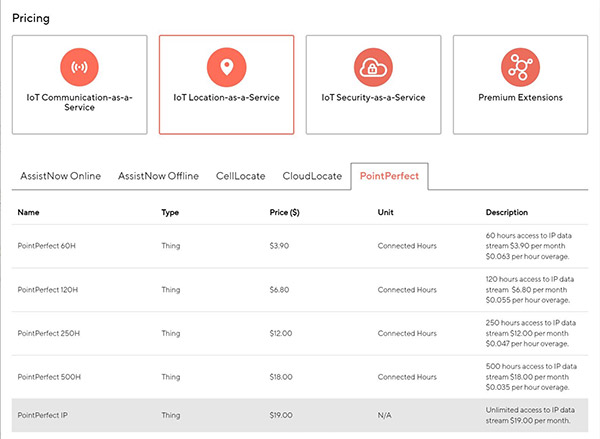
Task: Click the Unit column header
Action: coord(385,212)
